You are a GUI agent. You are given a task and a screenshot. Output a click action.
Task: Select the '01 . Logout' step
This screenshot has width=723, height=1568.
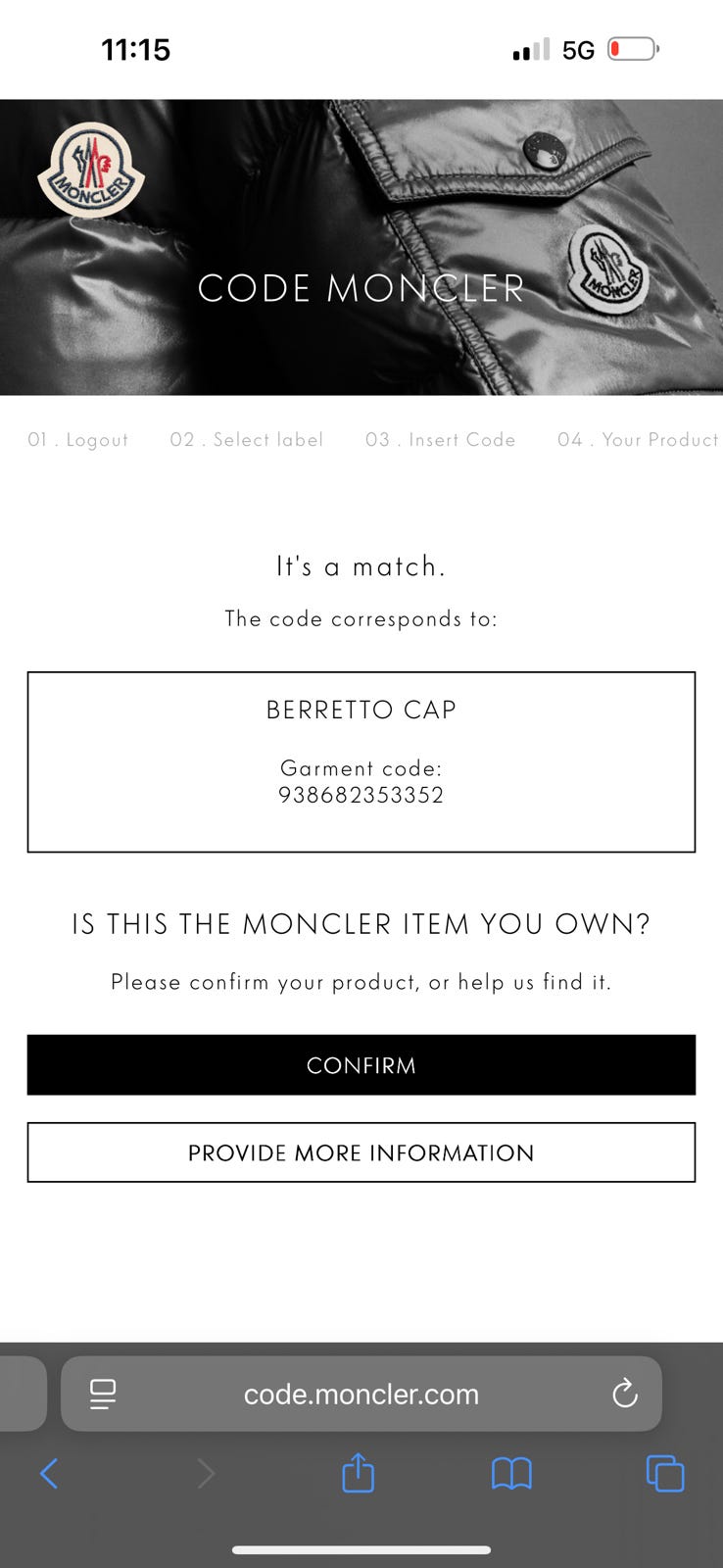coord(78,440)
